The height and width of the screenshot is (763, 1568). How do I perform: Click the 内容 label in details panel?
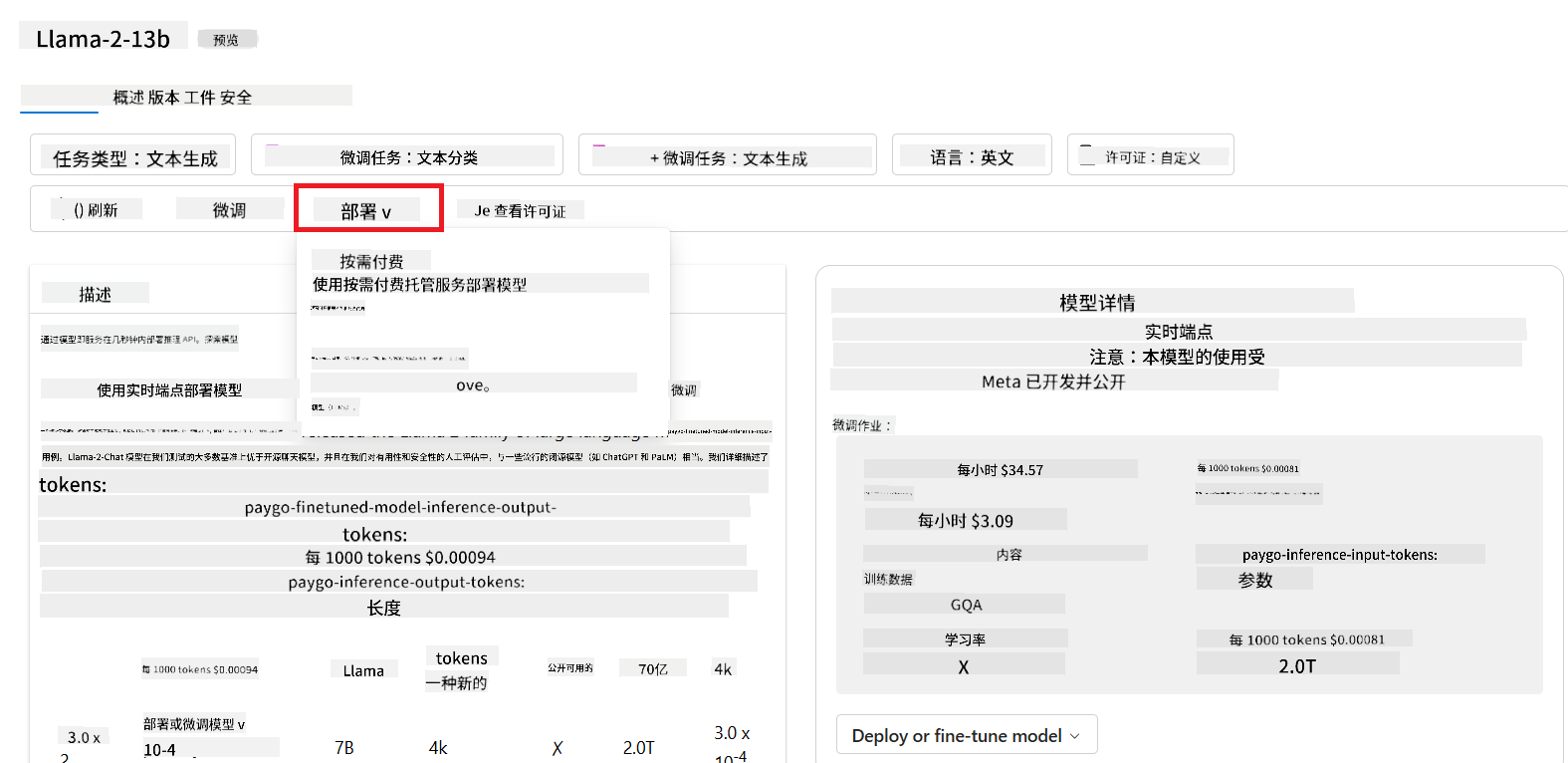click(x=1008, y=554)
